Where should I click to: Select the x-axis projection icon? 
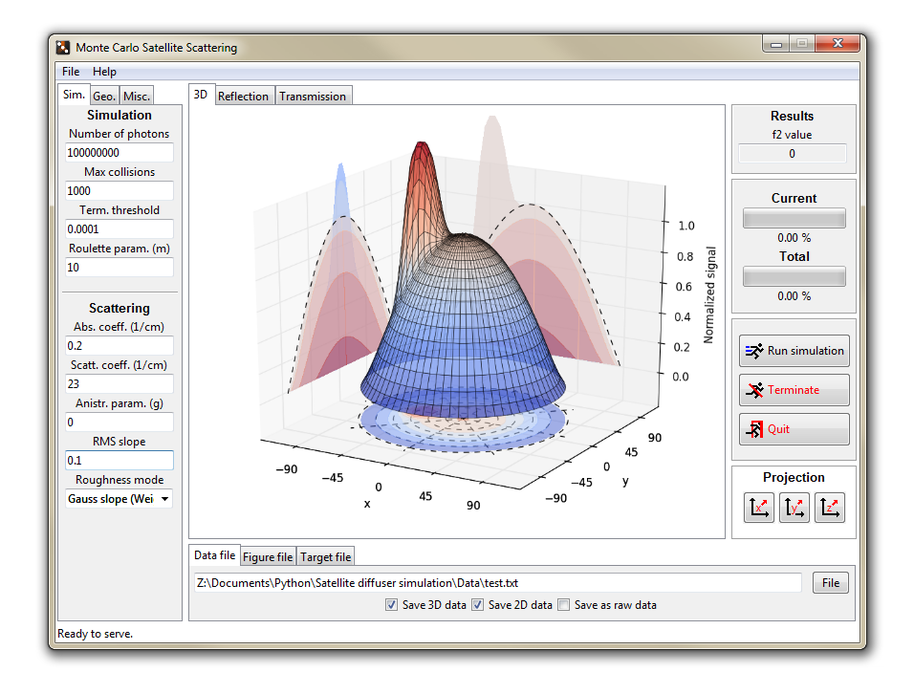click(x=759, y=508)
